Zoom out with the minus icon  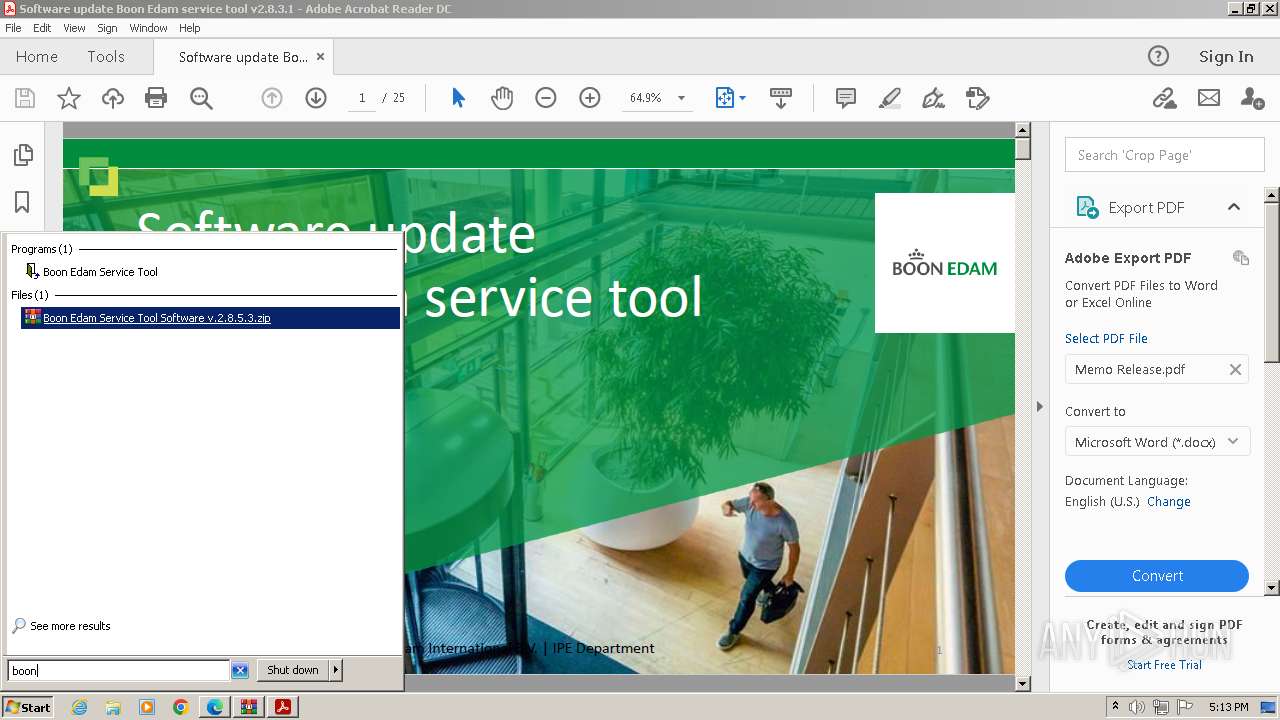546,98
